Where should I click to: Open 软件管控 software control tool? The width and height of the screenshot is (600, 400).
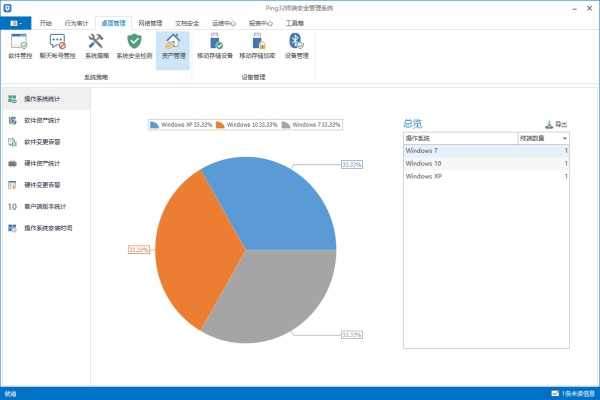coord(20,47)
